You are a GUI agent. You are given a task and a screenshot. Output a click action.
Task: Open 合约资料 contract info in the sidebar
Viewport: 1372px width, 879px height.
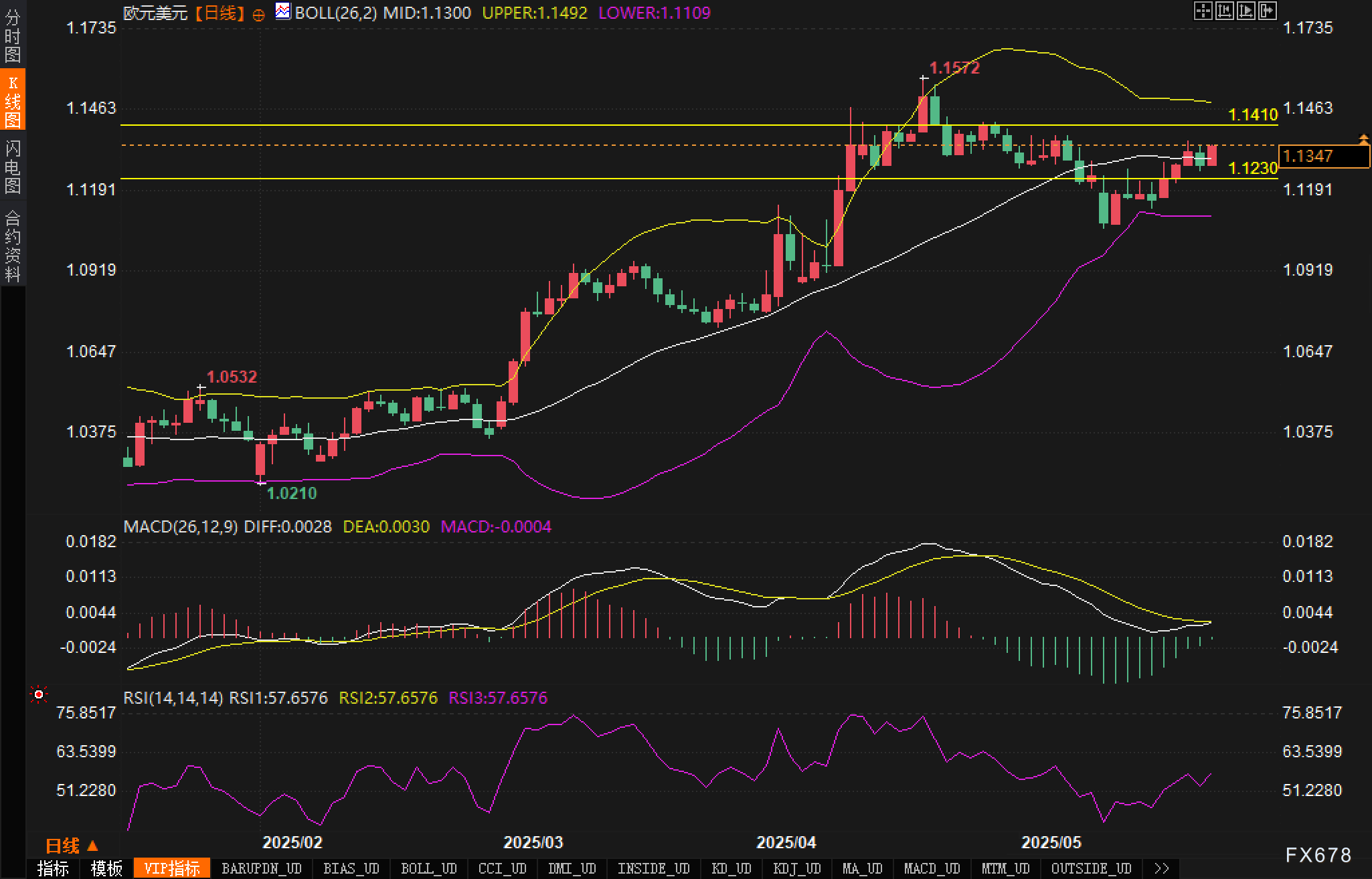pos(13,246)
